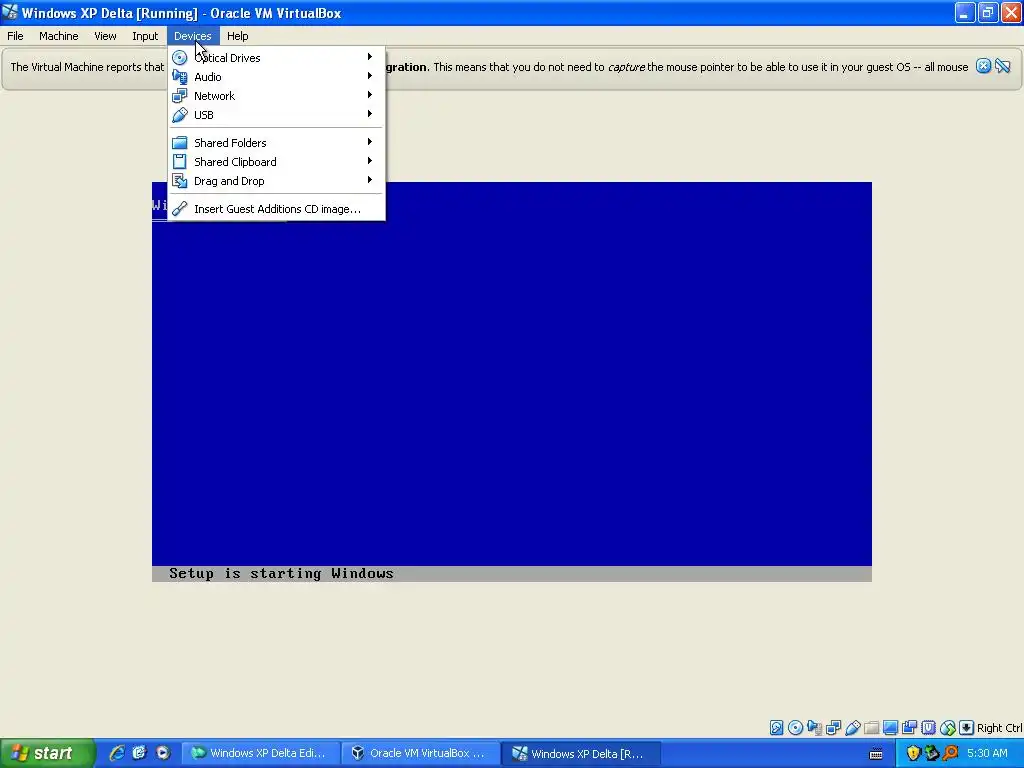Screen dimensions: 1024x768
Task: Click the USB plug icon in Devices menu
Action: tap(180, 115)
